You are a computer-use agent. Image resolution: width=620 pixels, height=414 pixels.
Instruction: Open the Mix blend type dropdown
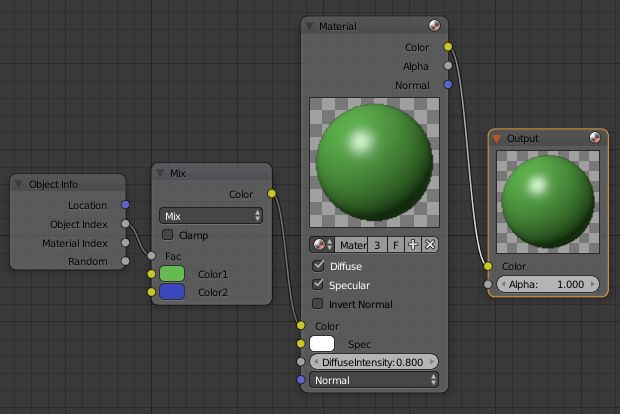coord(211,216)
